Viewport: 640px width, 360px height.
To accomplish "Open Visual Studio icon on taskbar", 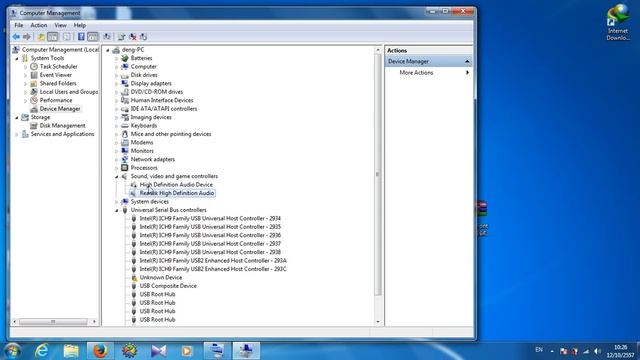I will [x=158, y=351].
